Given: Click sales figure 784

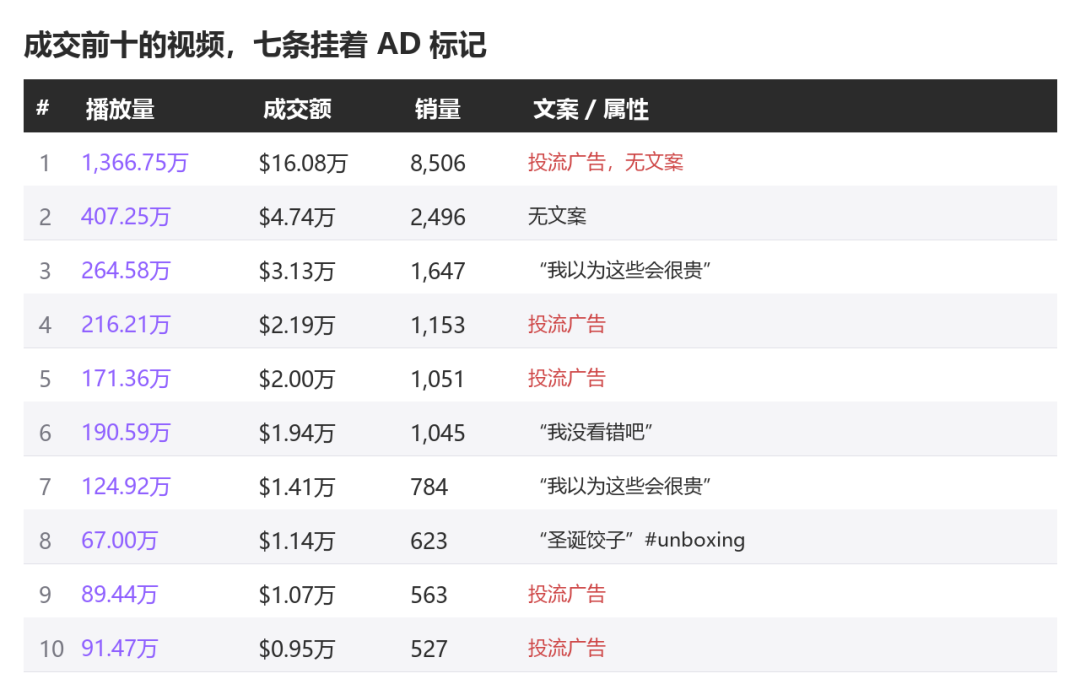Looking at the screenshot, I should pos(429,488).
